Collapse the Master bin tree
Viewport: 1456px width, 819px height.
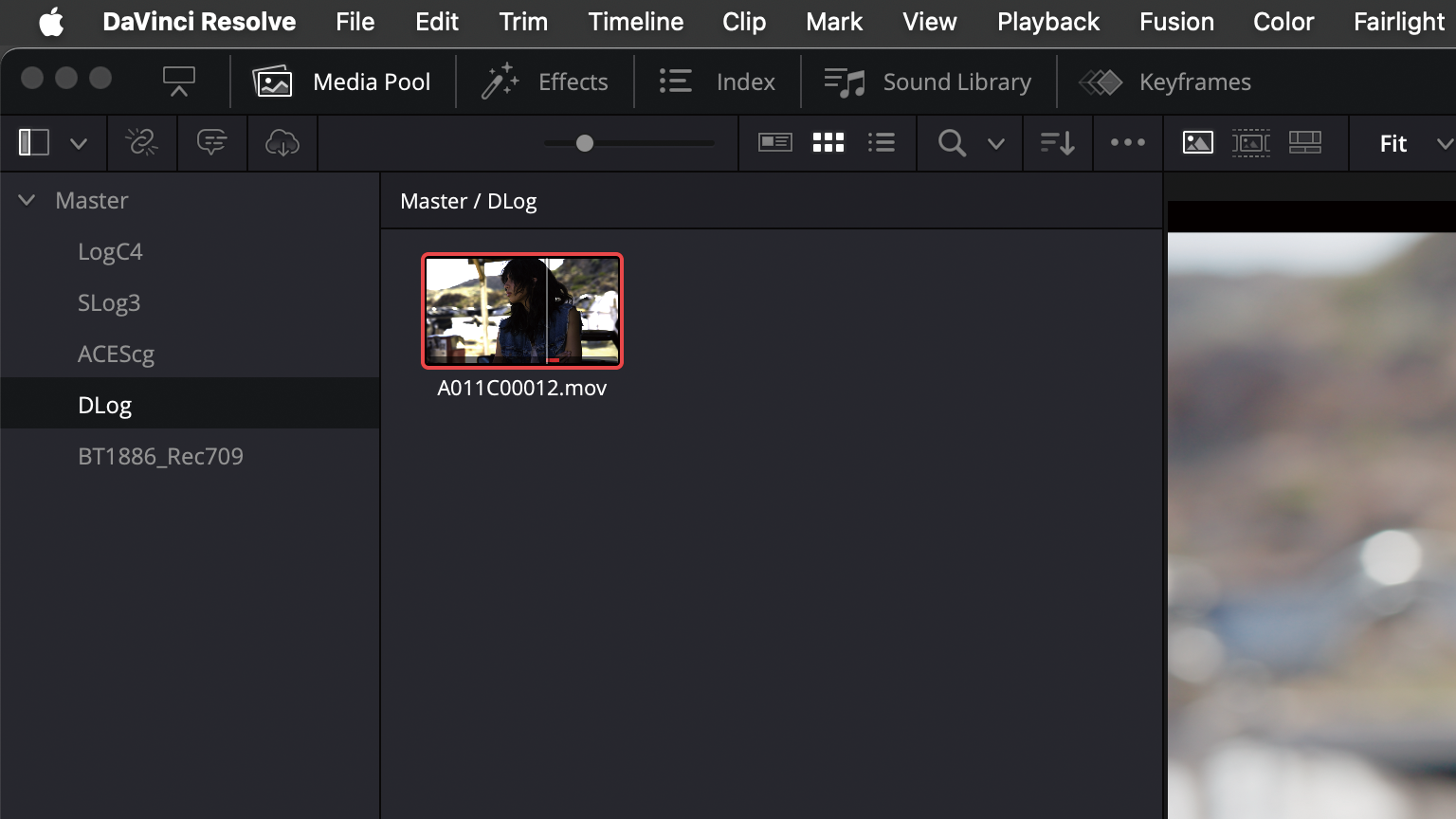(27, 200)
